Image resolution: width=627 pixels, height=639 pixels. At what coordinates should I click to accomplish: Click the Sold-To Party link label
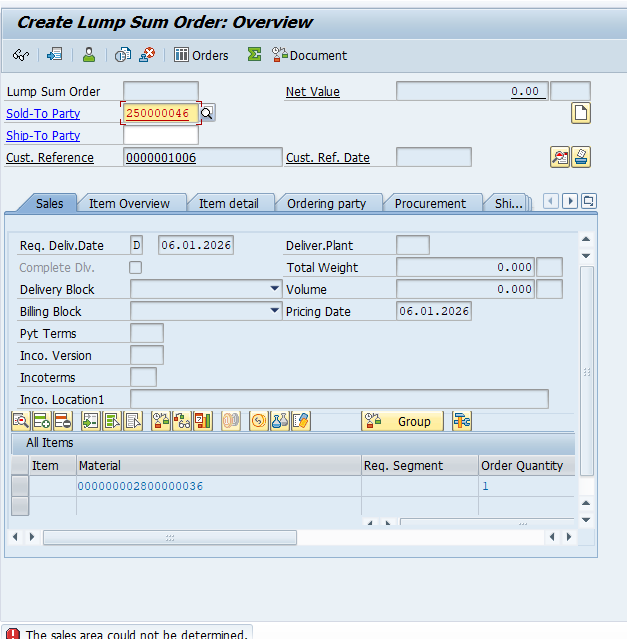[x=43, y=114]
